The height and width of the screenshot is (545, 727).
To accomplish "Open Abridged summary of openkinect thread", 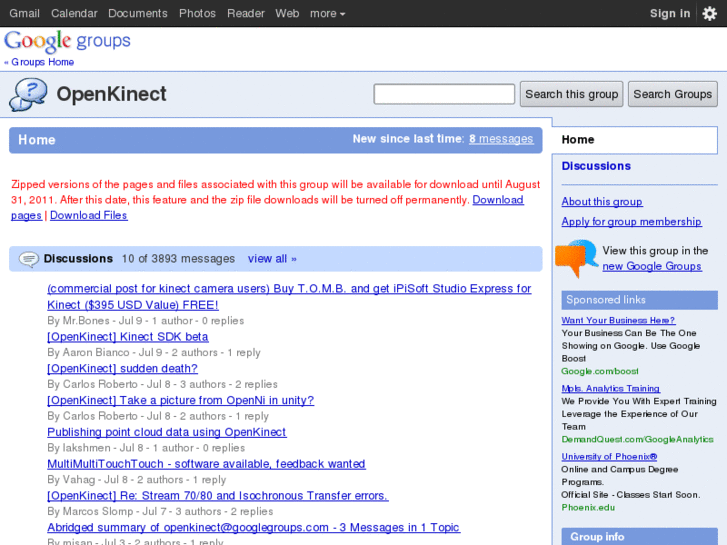I will [x=254, y=527].
